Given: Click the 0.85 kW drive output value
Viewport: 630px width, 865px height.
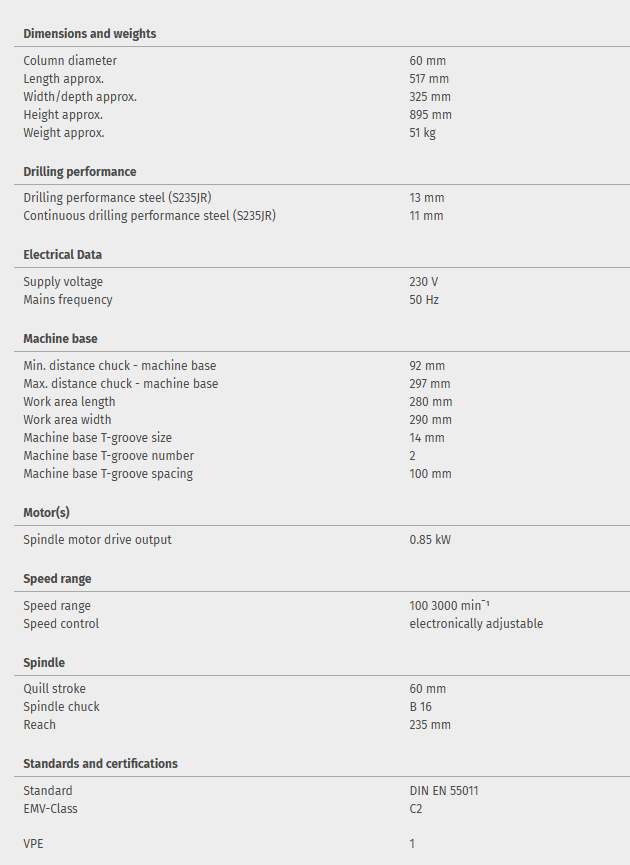Looking at the screenshot, I should pos(430,540).
